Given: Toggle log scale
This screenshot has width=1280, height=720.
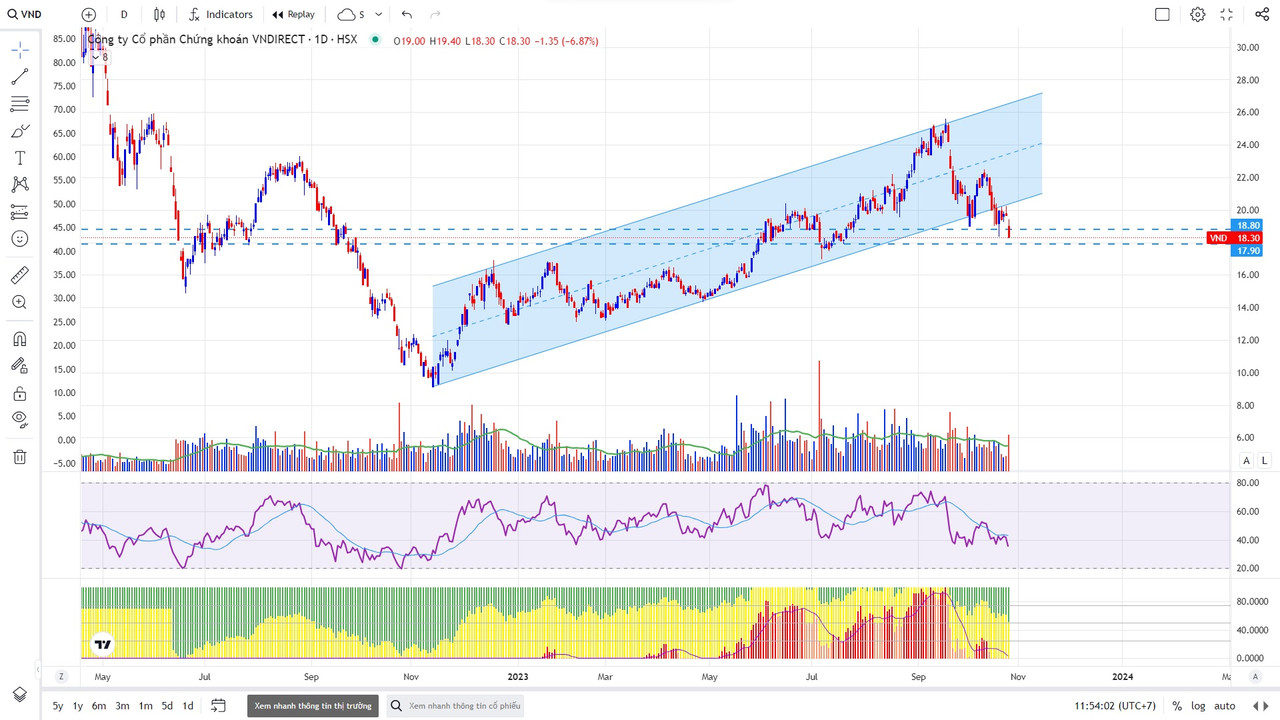Looking at the screenshot, I should (x=1198, y=706).
